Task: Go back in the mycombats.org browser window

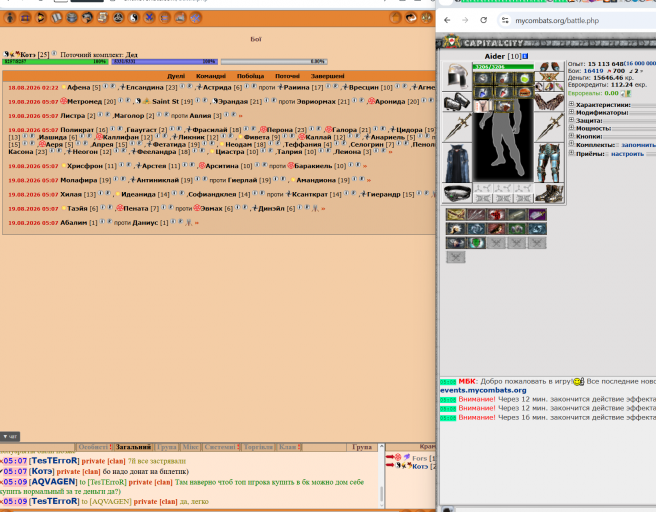Action: pyautogui.click(x=447, y=20)
